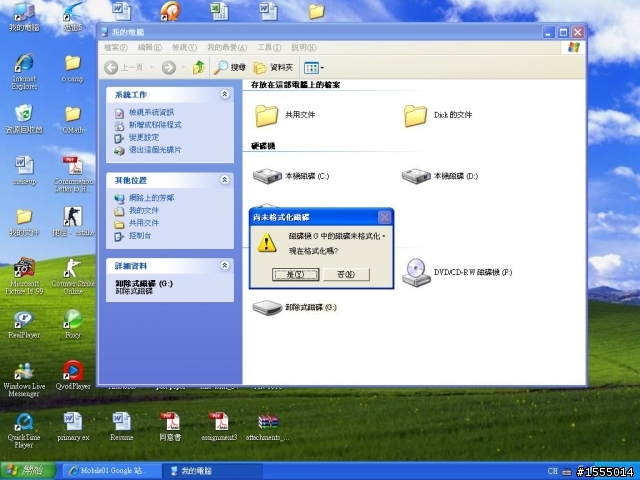Image resolution: width=640 pixels, height=480 pixels.
Task: Open the Search (搜尋) toolbar button
Action: (x=230, y=68)
